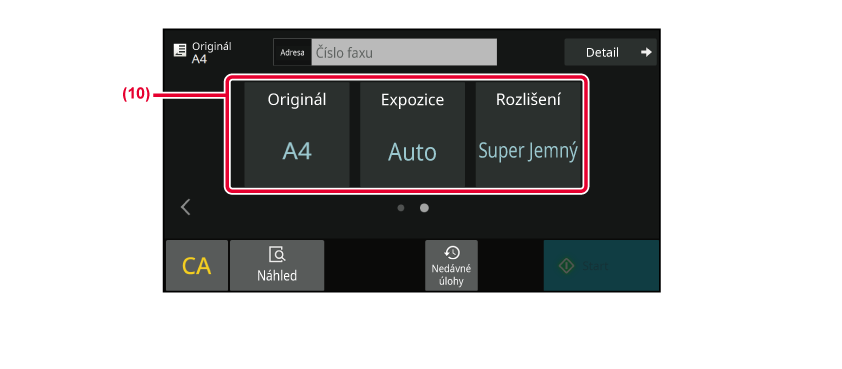This screenshot has height=369, width=842.
Task: Click the Adresa address book button
Action: (x=293, y=52)
